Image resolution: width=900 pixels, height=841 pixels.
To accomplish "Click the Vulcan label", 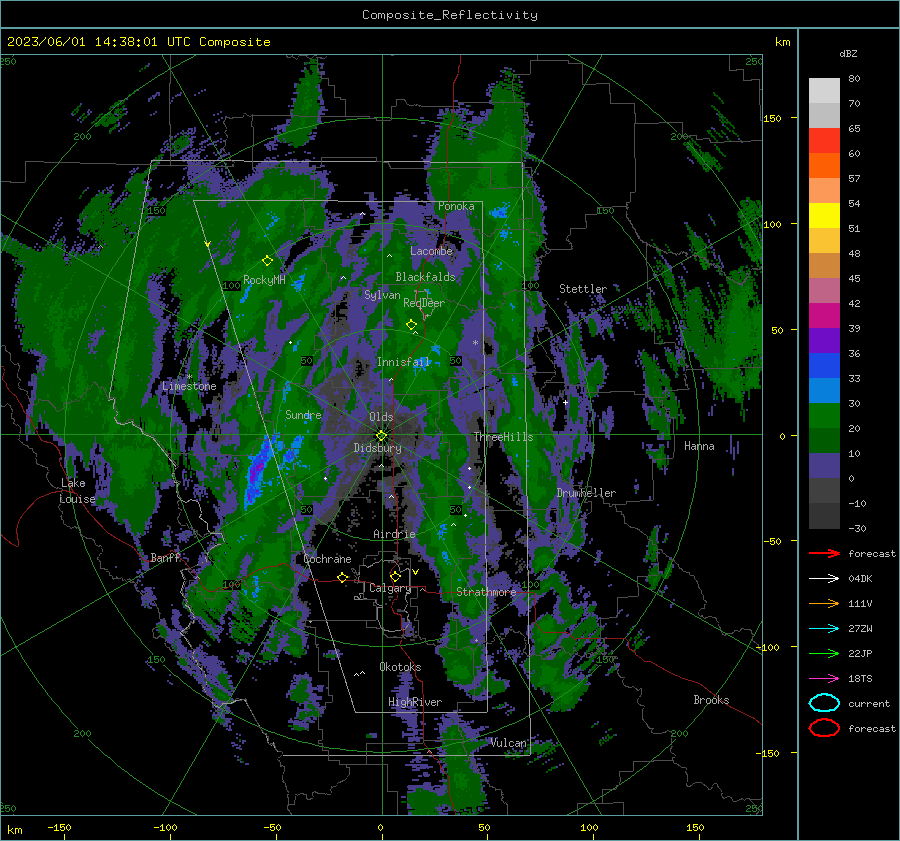I will 509,743.
